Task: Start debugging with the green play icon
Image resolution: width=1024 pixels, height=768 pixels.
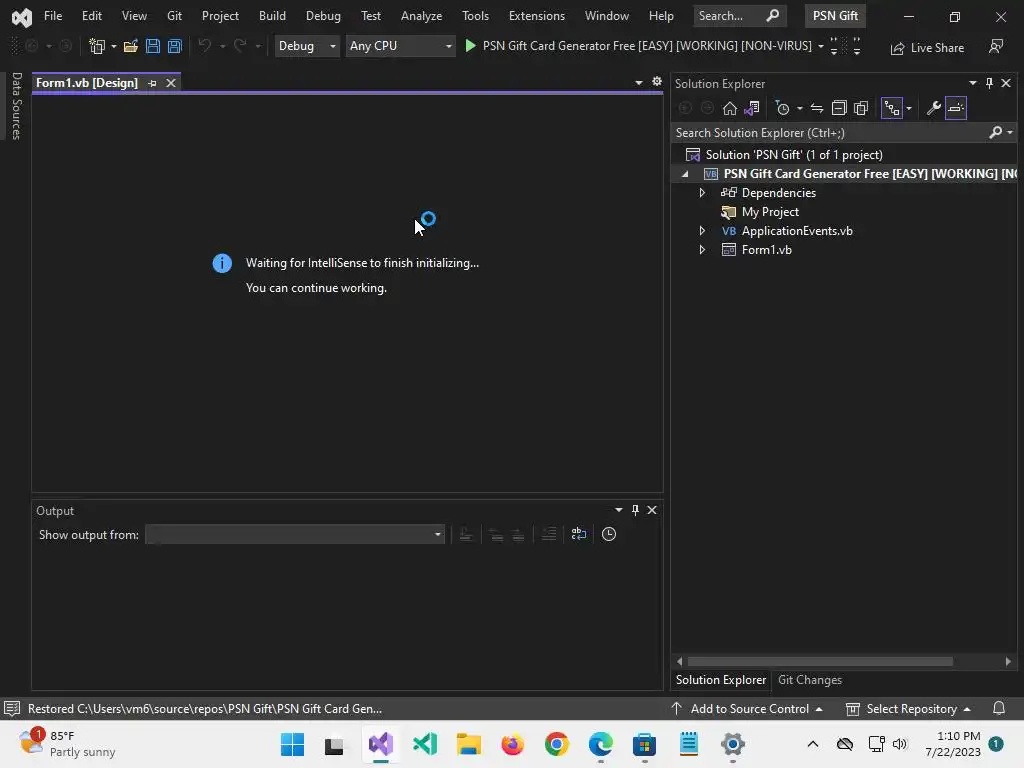Action: (x=470, y=46)
